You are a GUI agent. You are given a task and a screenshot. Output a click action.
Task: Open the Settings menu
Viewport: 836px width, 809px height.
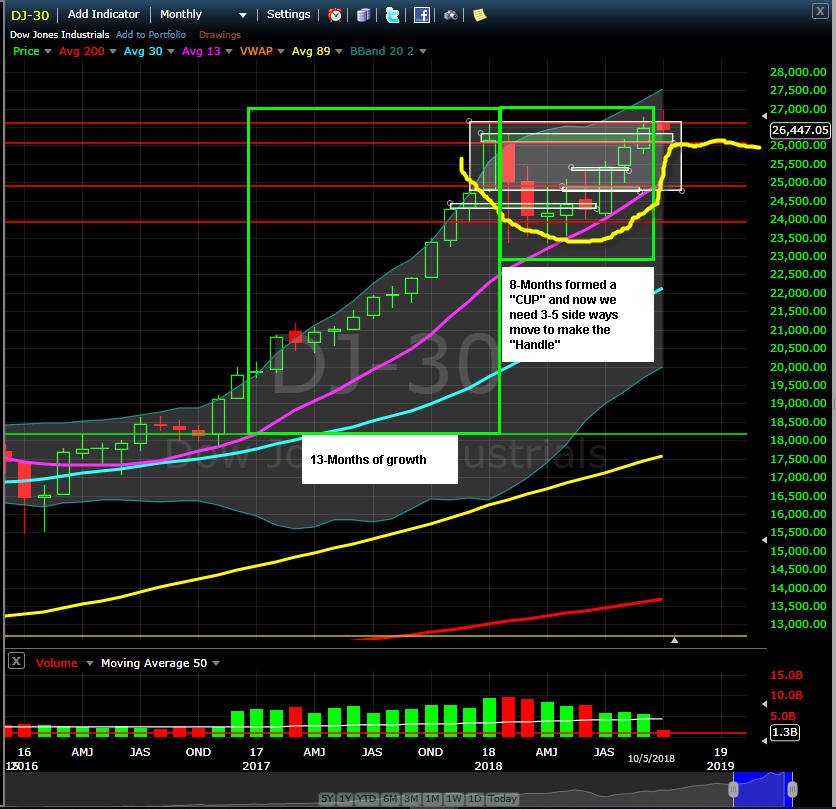(x=288, y=14)
